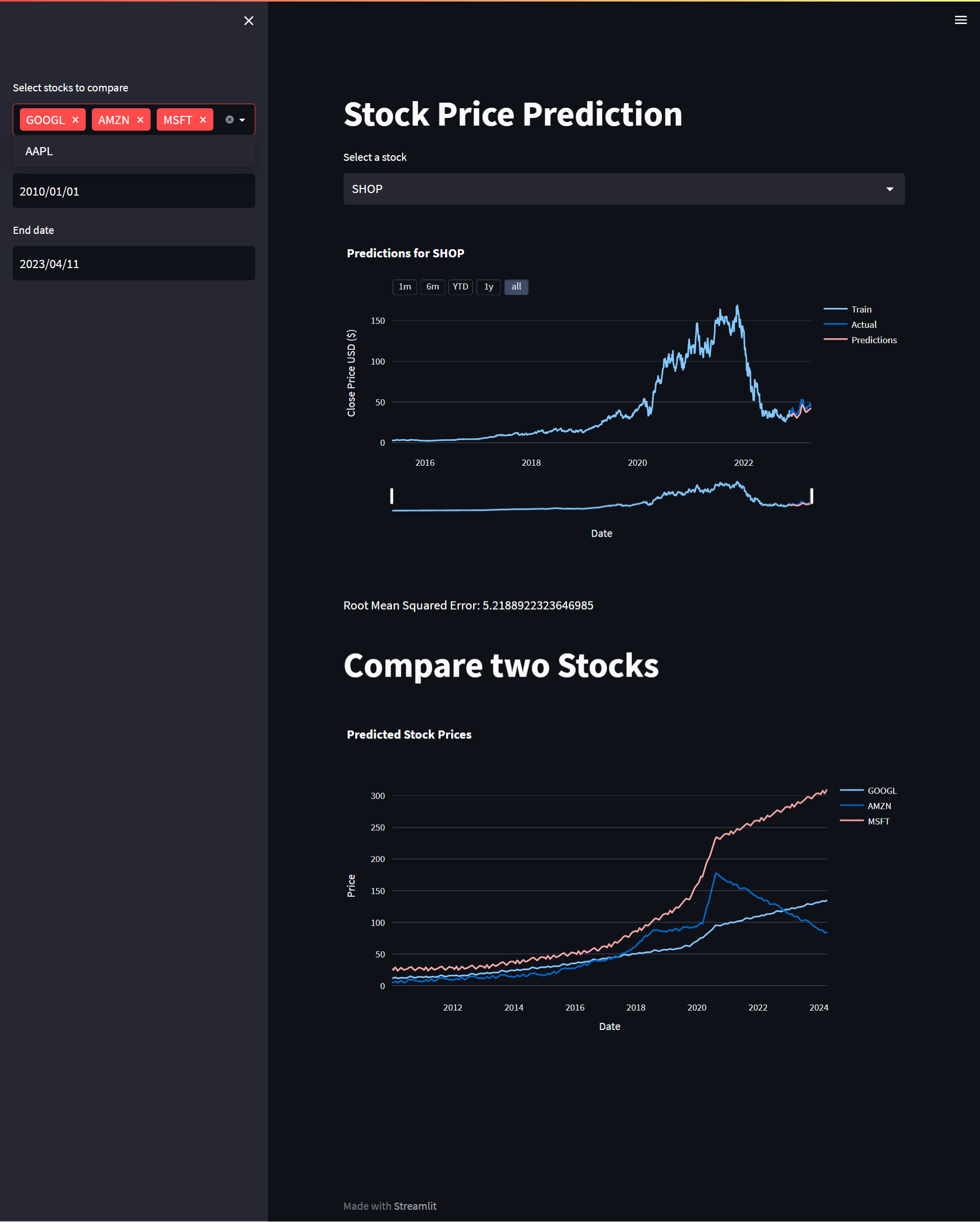Open the Streamlit link in the footer
The width and height of the screenshot is (980, 1222).
pyautogui.click(x=415, y=1206)
